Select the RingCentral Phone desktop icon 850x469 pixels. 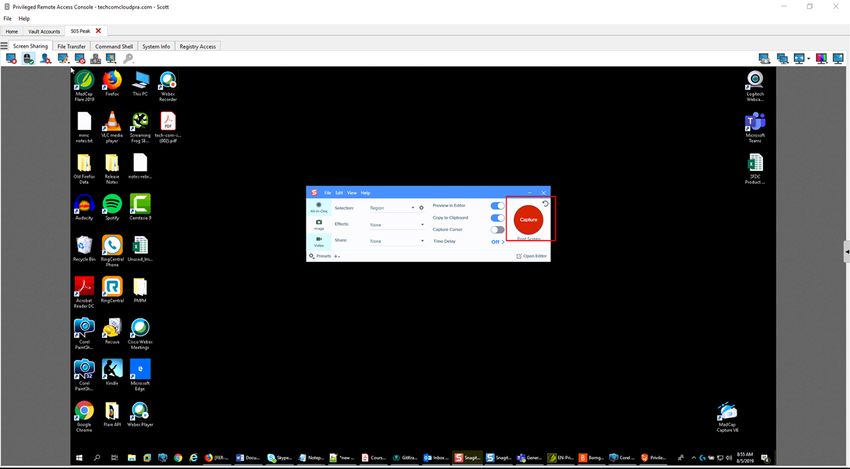(112, 251)
